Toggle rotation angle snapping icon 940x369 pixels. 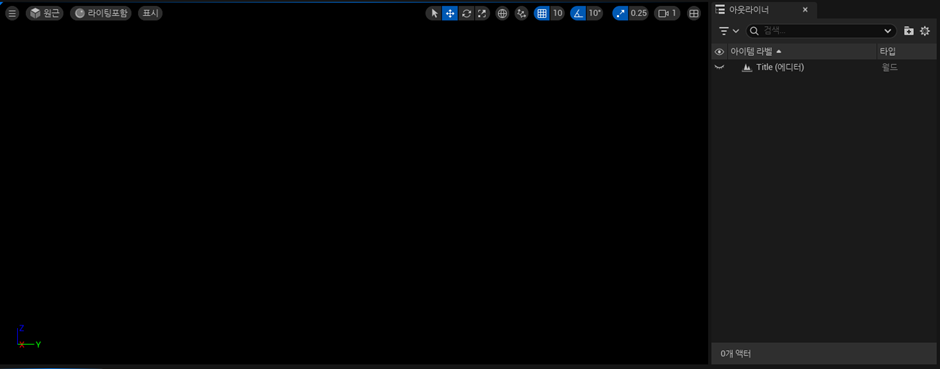578,13
